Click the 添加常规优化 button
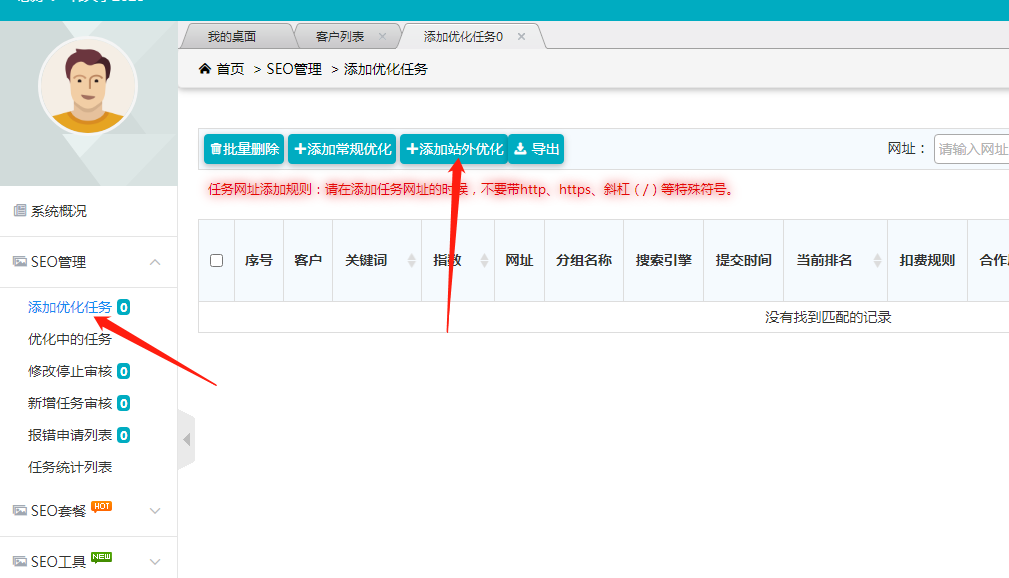Screen dimensions: 1009x578 pyautogui.click(x=342, y=150)
